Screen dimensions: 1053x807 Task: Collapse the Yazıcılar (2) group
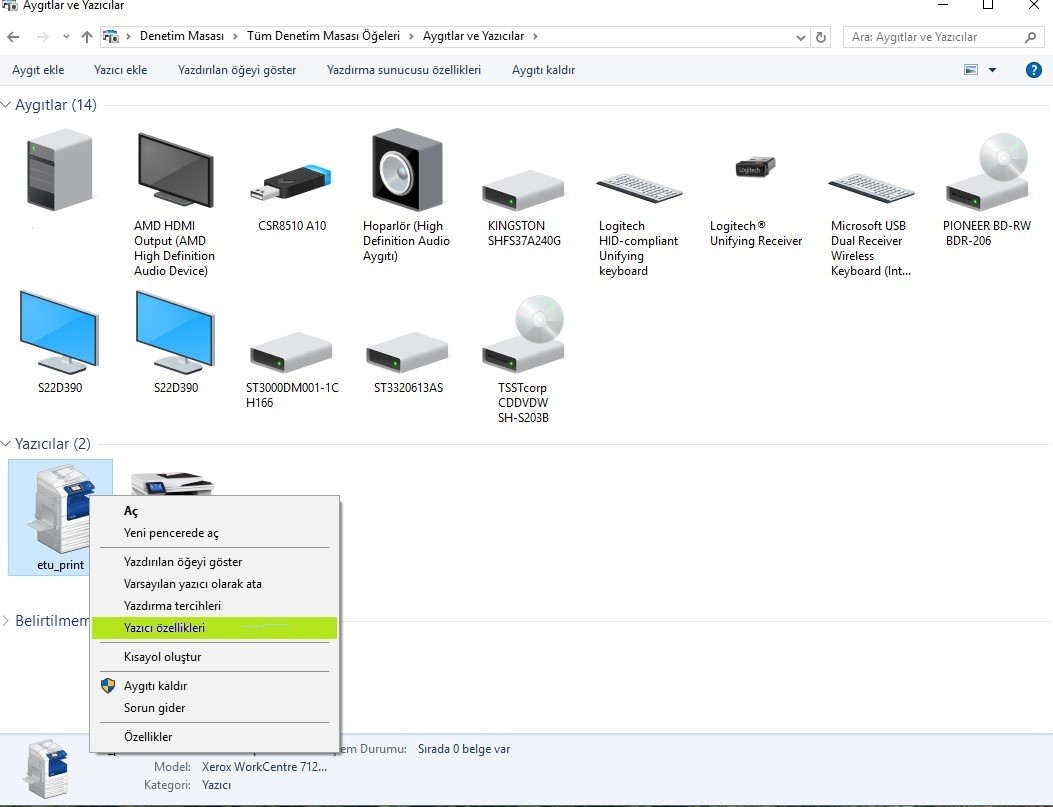tap(7, 444)
